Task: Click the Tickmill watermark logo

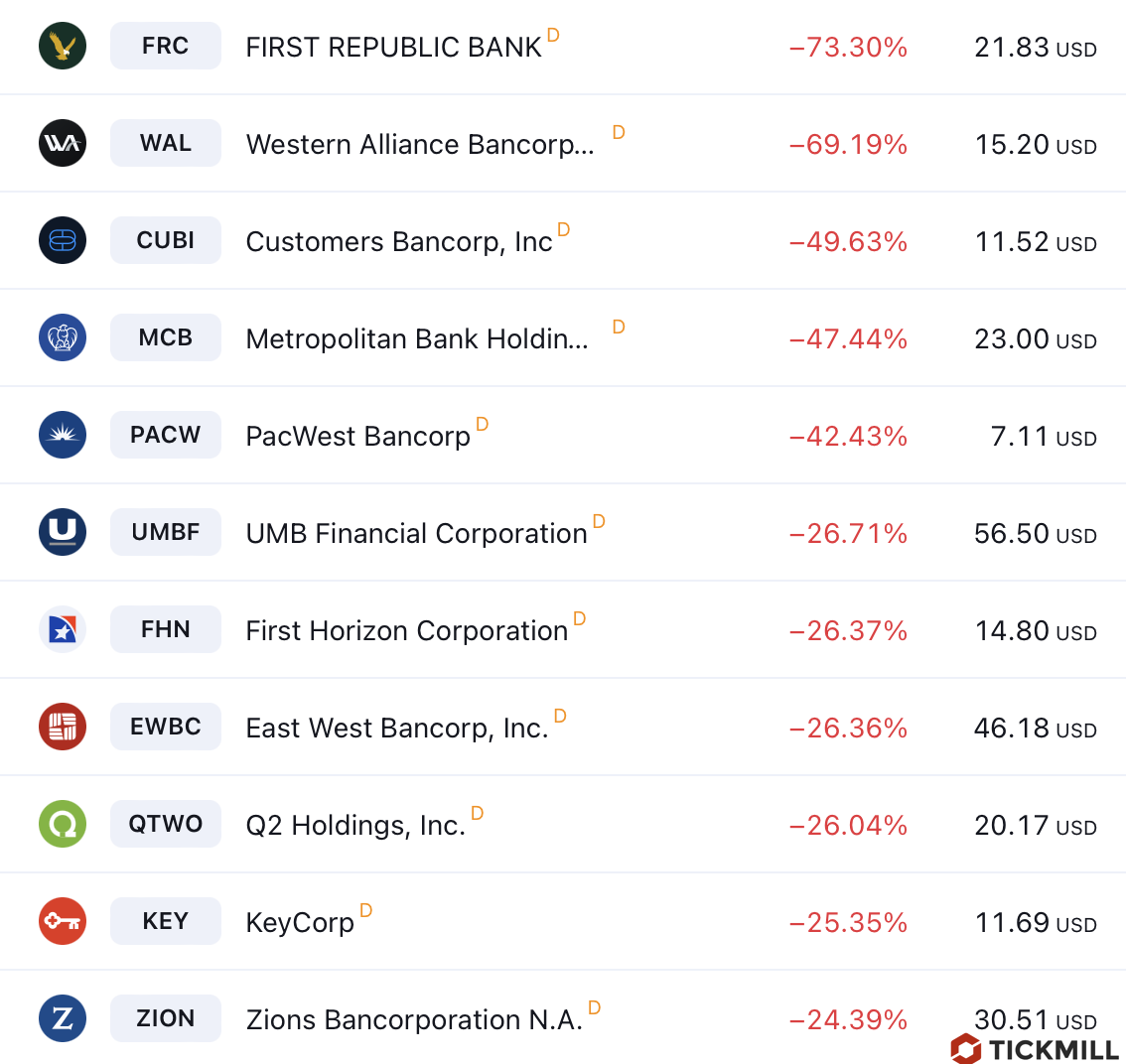Action: (1035, 1049)
